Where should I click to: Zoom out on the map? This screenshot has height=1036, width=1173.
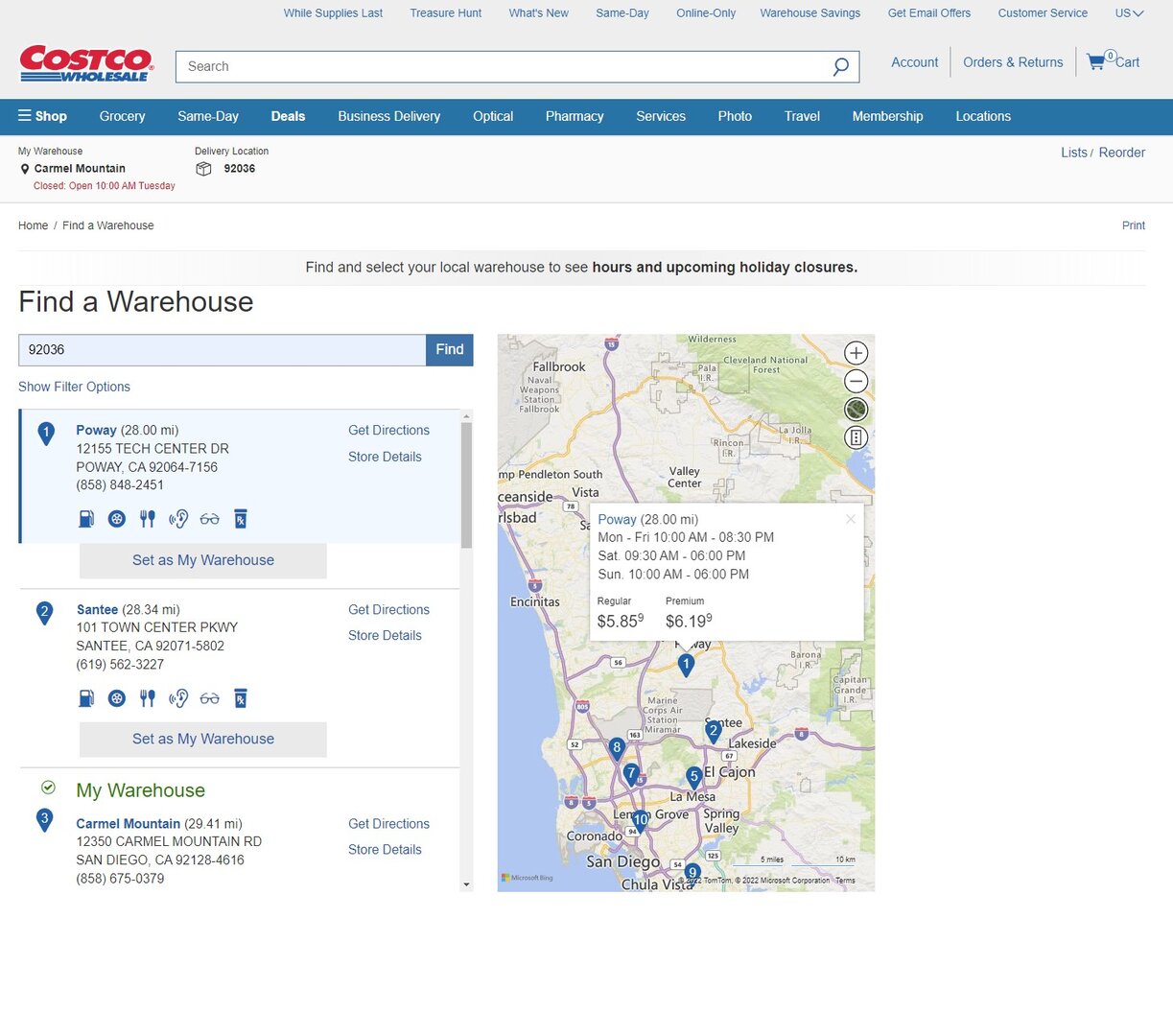[856, 381]
